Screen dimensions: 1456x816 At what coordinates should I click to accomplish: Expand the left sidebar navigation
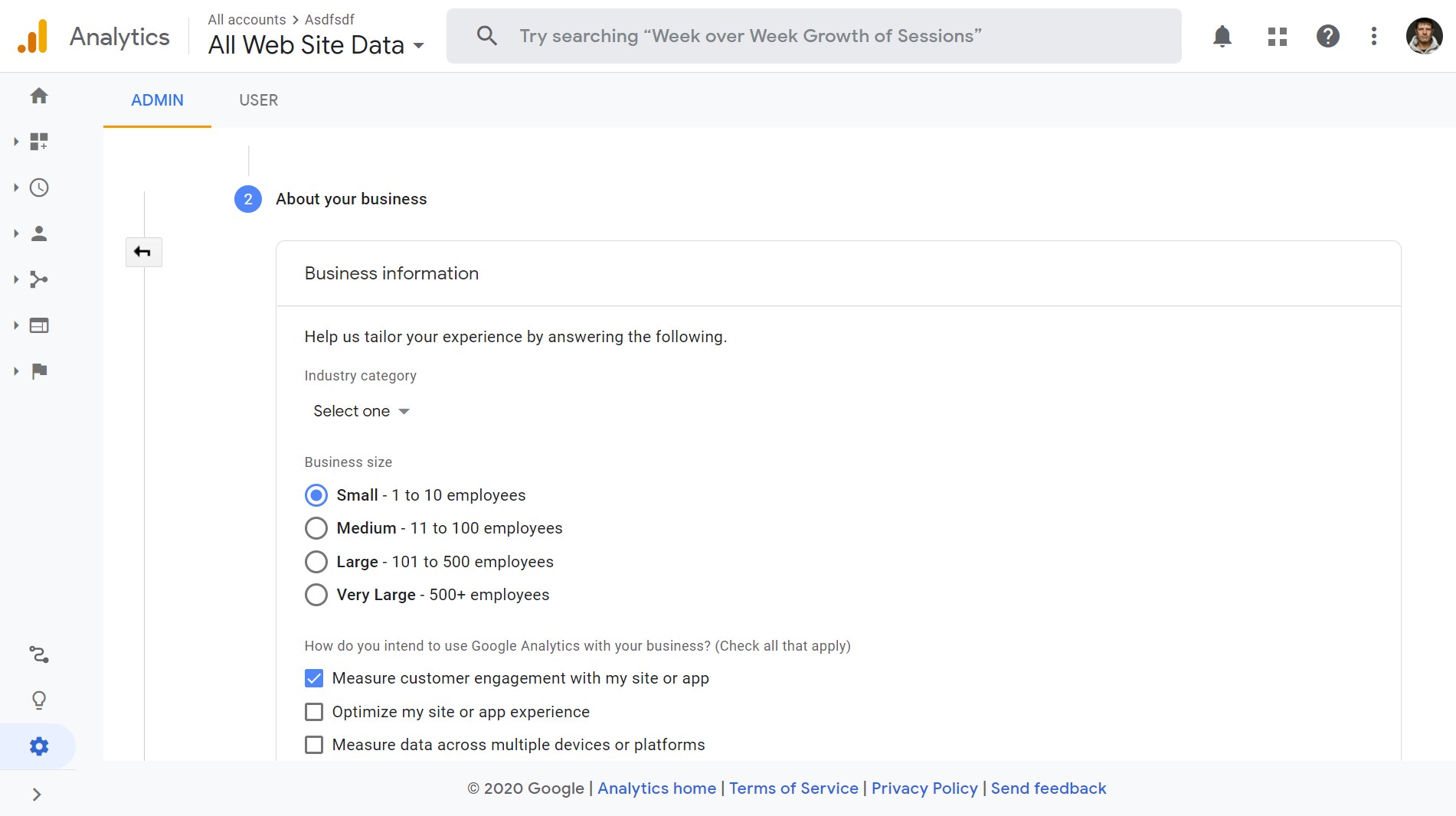click(x=37, y=795)
